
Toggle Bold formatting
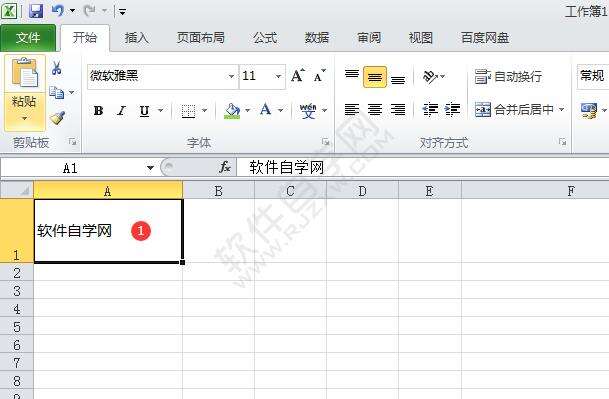(98, 111)
